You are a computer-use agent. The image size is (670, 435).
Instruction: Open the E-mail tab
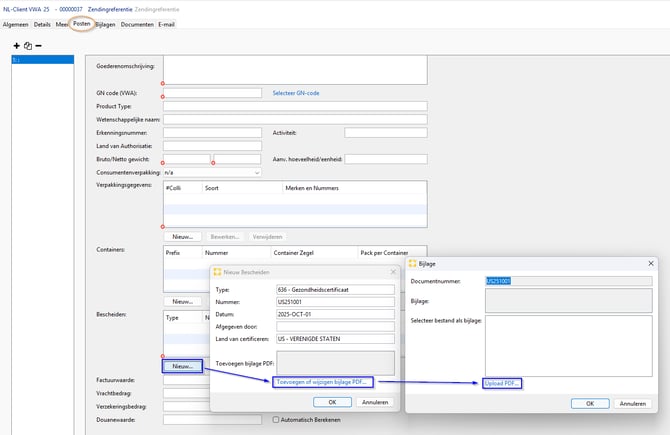tap(166, 24)
